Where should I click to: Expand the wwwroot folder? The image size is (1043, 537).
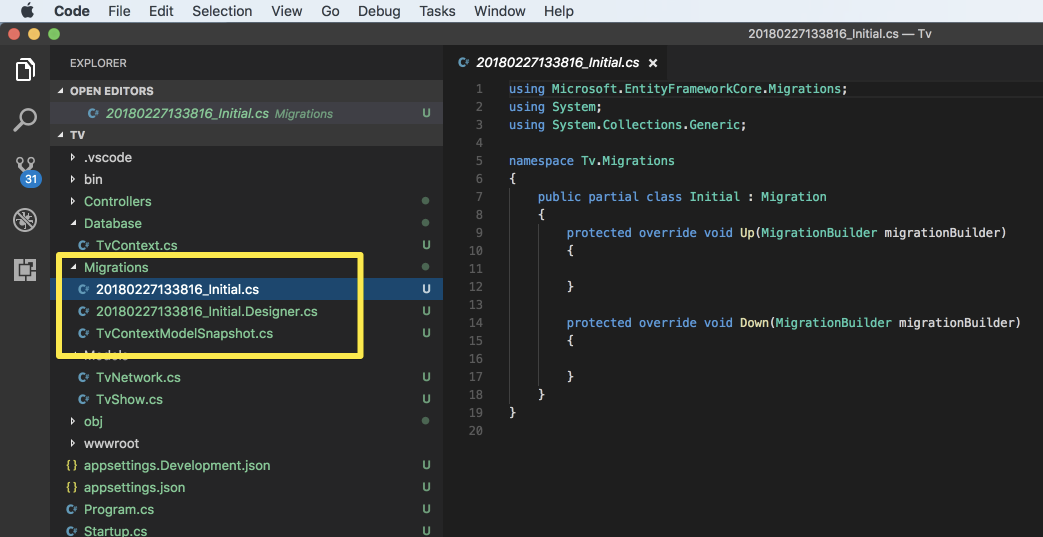point(73,443)
